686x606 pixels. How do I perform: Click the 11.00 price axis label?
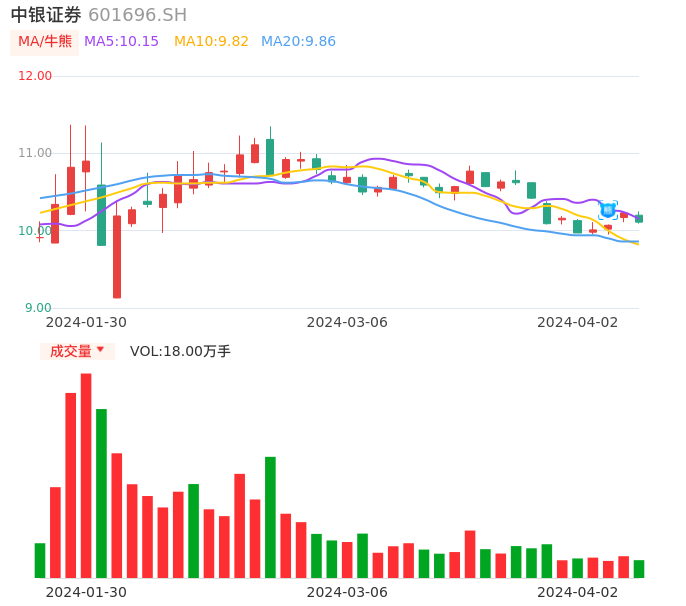click(x=35, y=153)
